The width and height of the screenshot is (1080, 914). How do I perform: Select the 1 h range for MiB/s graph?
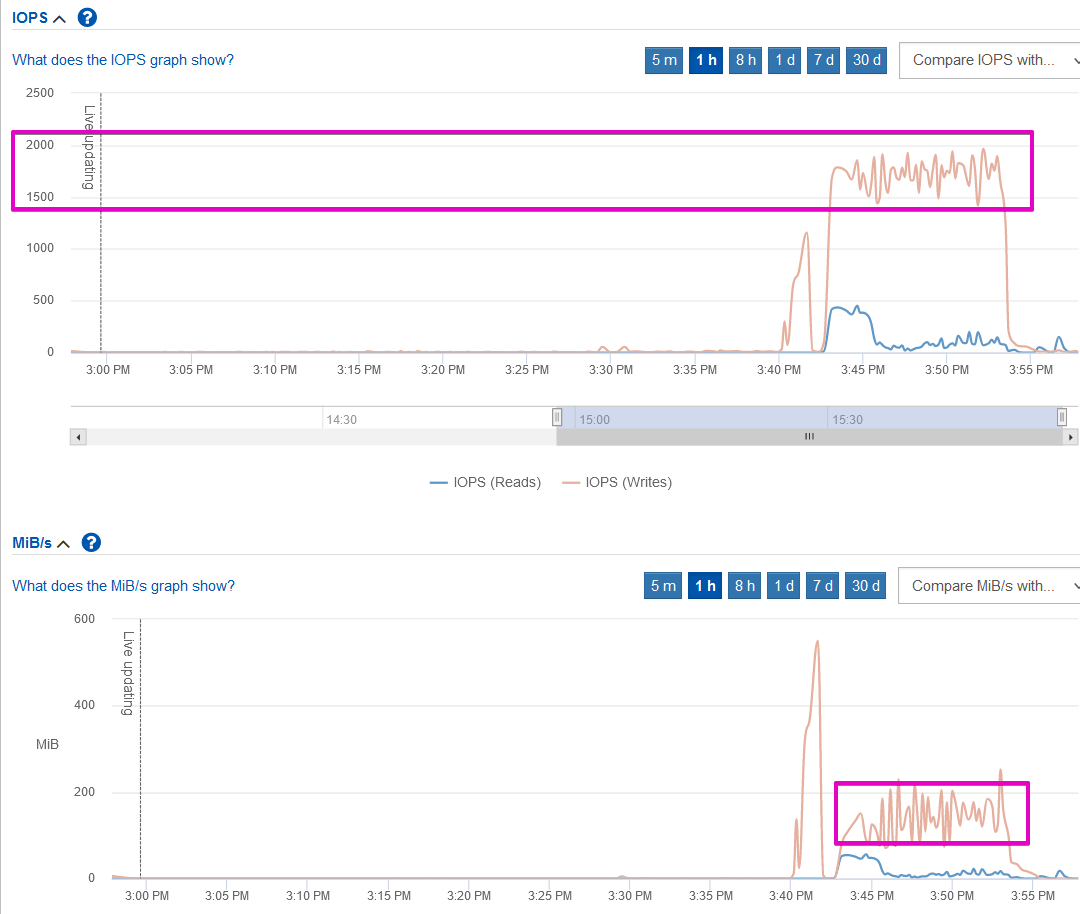click(x=705, y=585)
